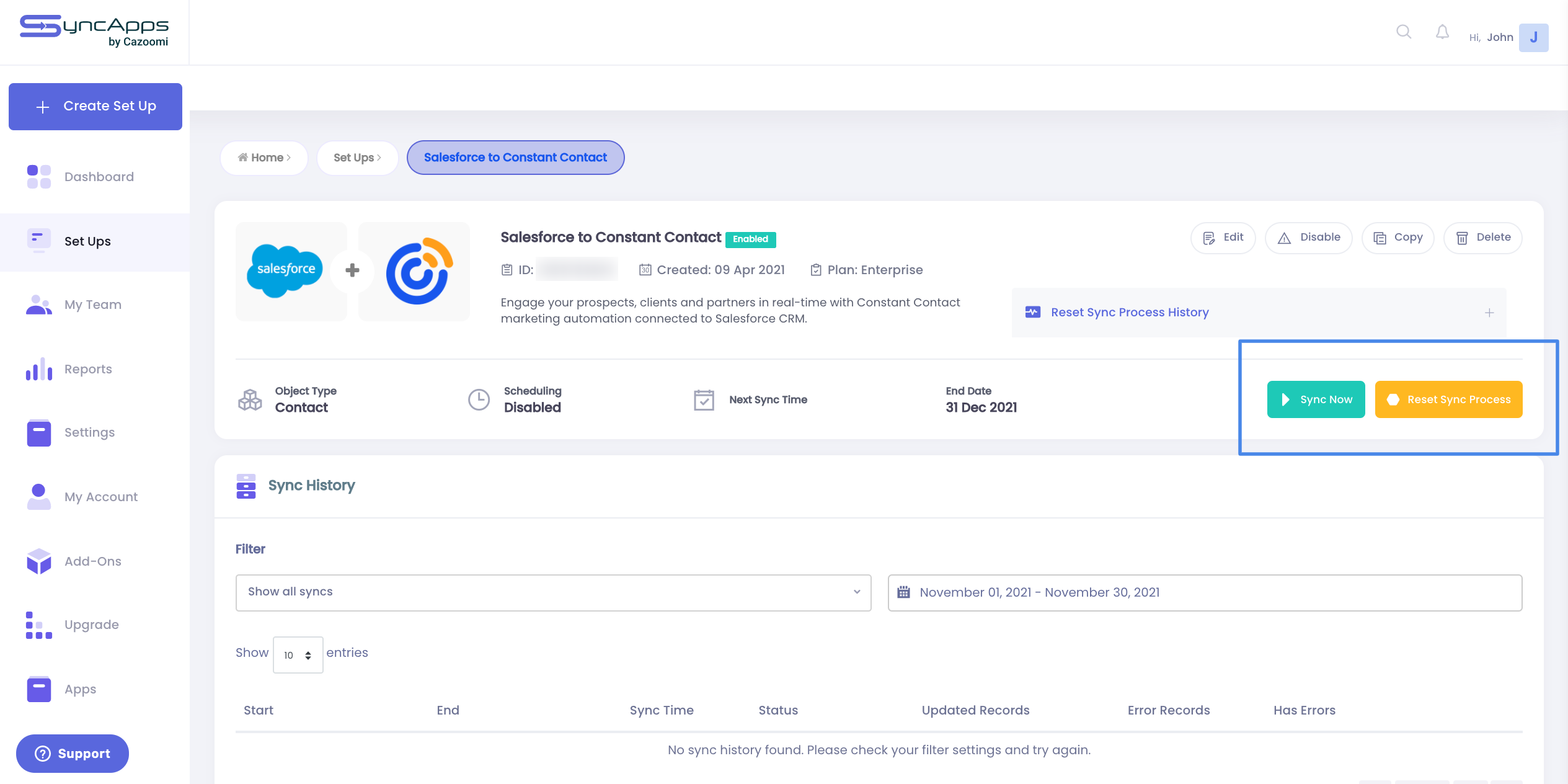Click the Constant Contact logo

[x=419, y=271]
